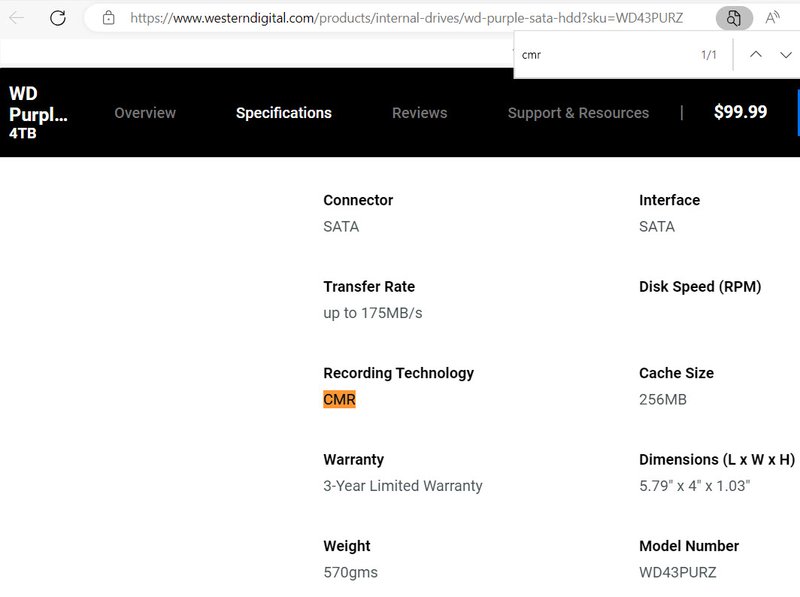Click the WD Purple 4TB product title
The width and height of the screenshot is (800, 597).
38,113
